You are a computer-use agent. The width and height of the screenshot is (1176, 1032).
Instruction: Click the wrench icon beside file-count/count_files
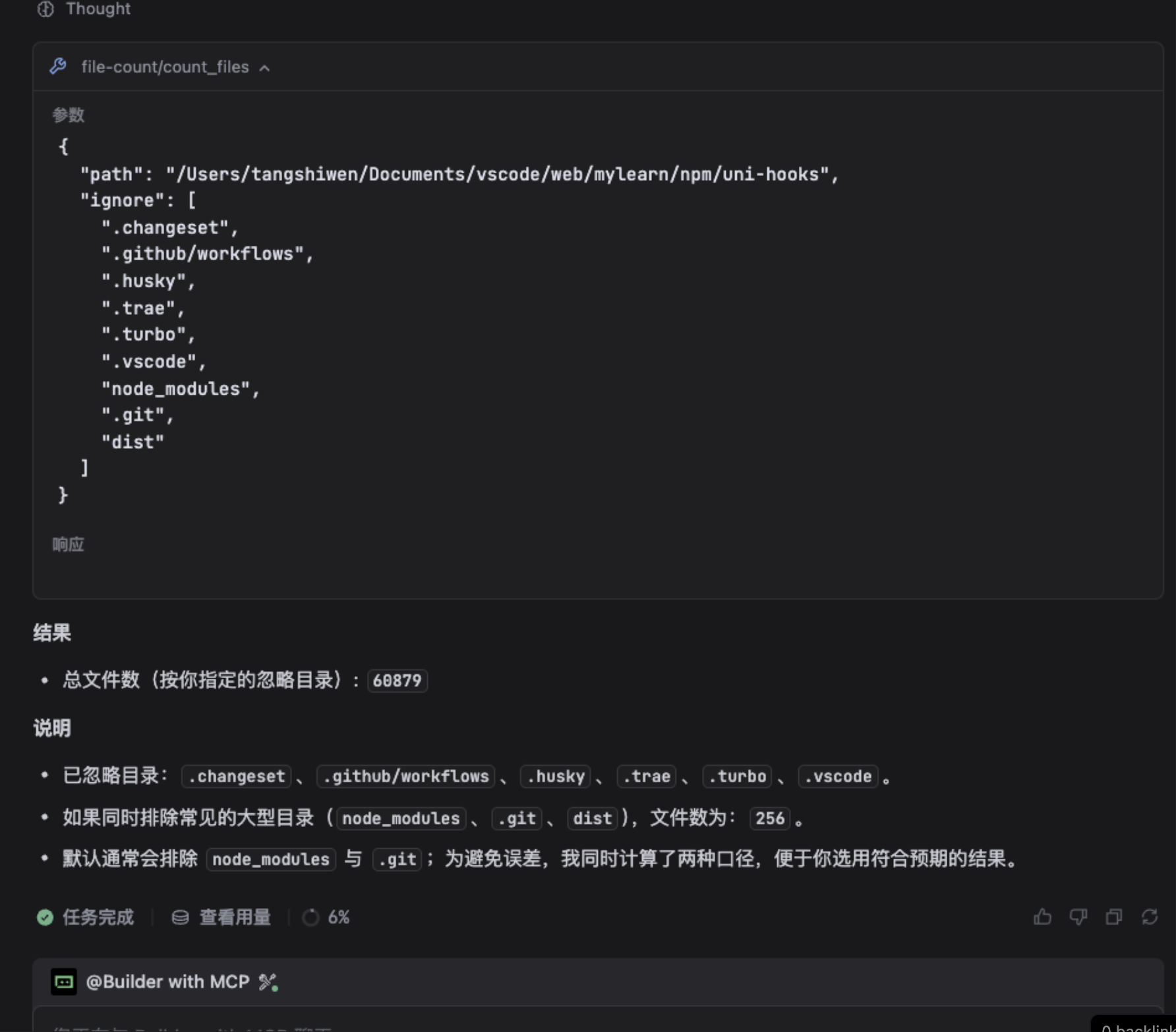[58, 67]
